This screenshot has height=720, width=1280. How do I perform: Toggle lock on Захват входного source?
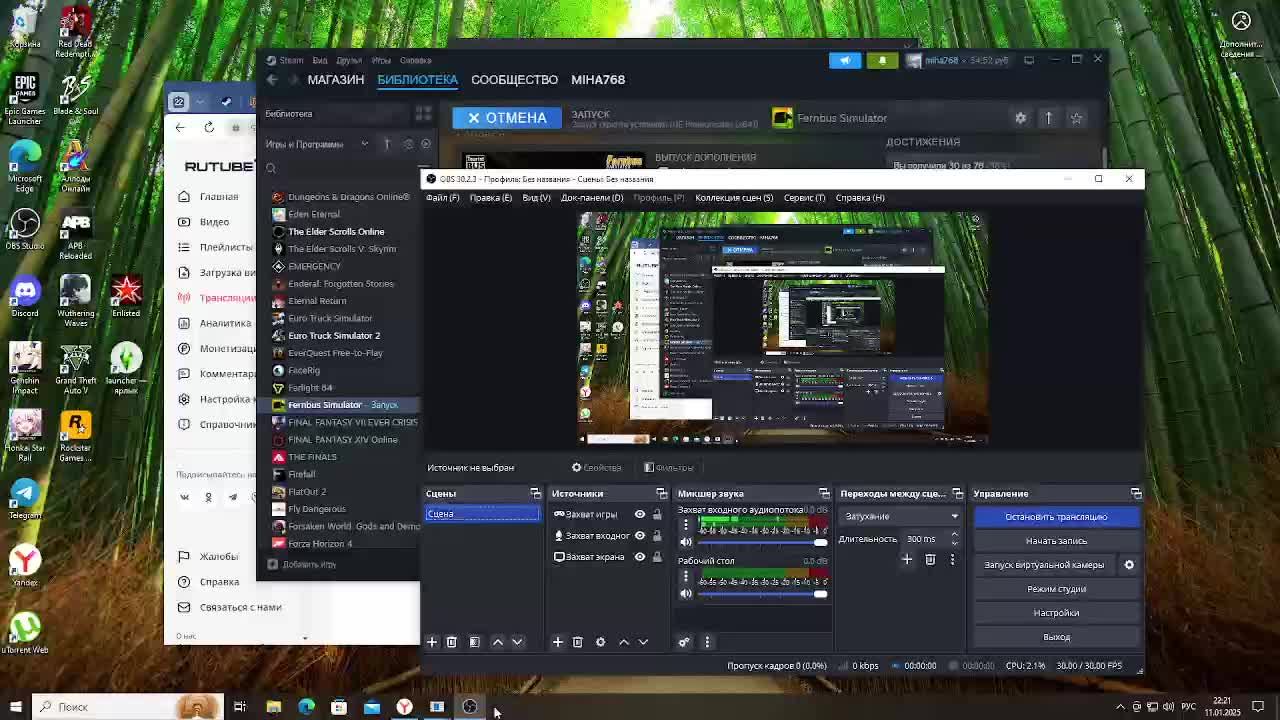657,536
